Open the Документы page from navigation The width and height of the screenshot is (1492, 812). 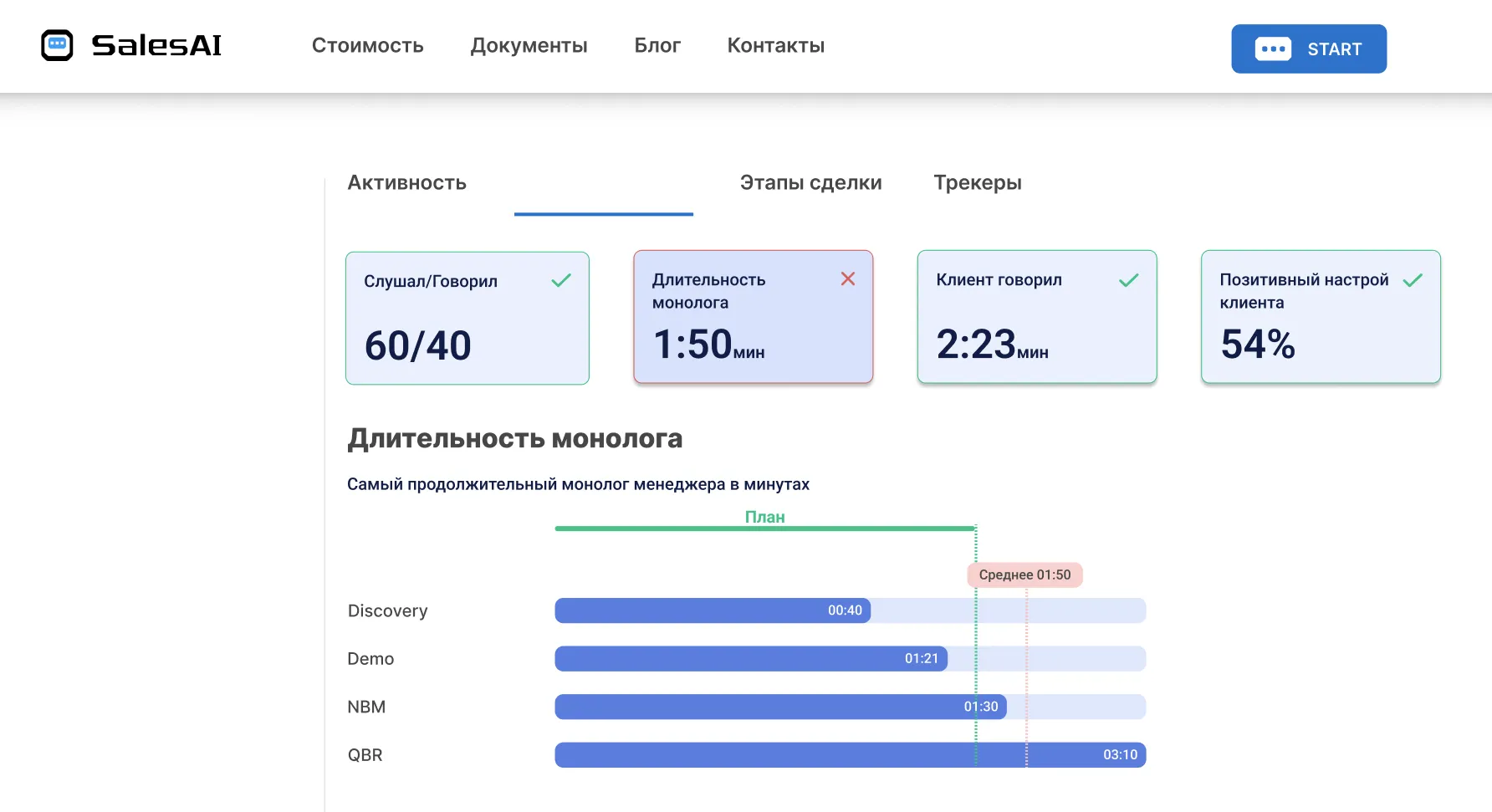529,46
